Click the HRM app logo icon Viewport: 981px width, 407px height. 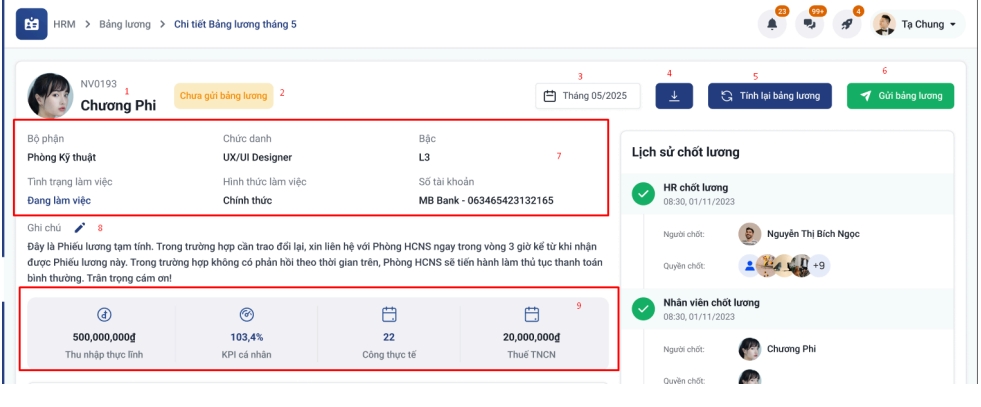tap(32, 24)
